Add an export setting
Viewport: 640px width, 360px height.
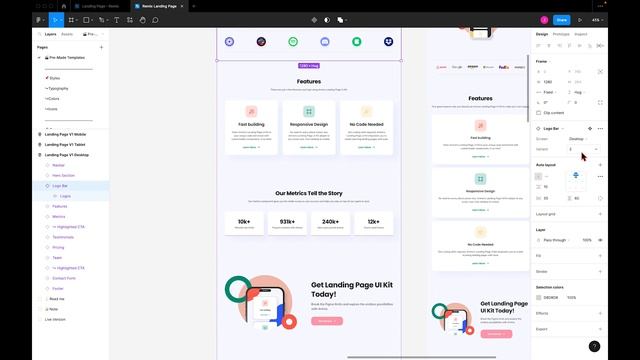600,329
